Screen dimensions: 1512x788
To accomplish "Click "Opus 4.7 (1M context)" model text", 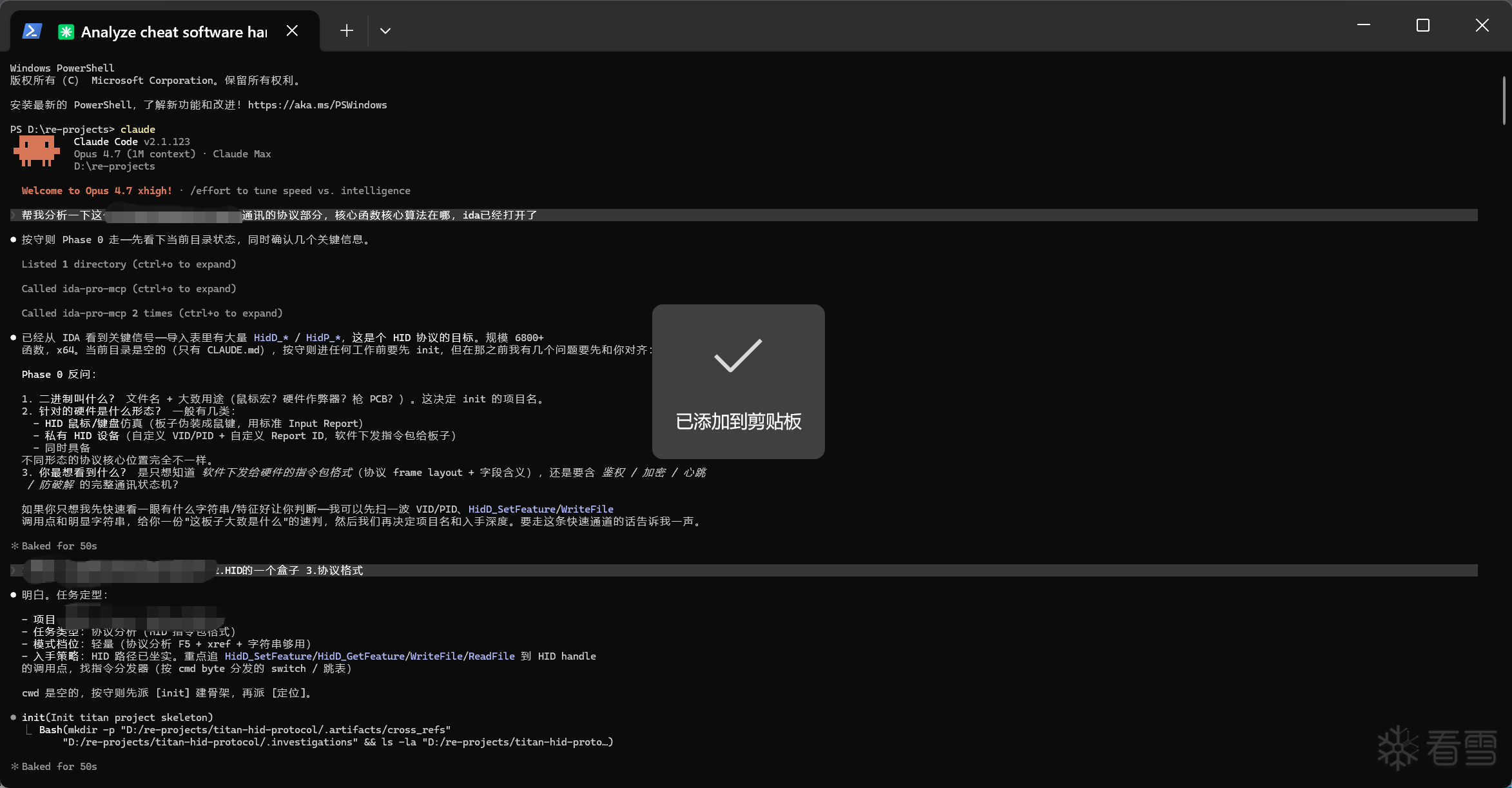I will (x=134, y=154).
